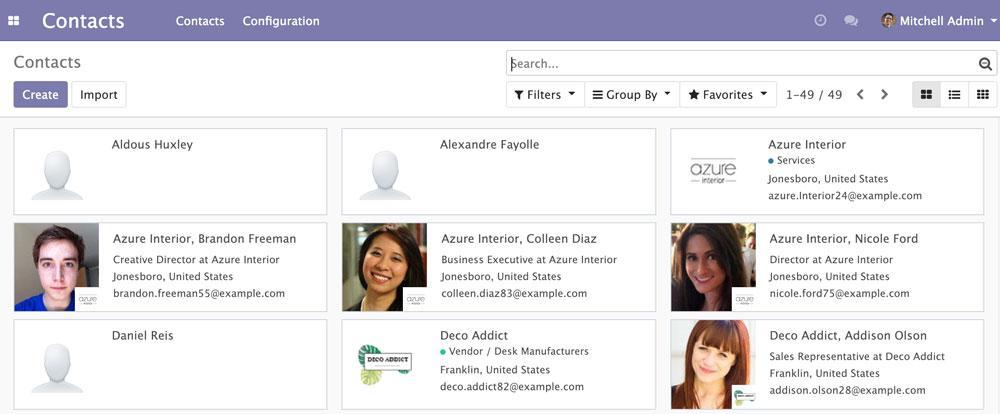Screen dimensions: 1000x414
Task: Switch to List view
Action: click(954, 94)
